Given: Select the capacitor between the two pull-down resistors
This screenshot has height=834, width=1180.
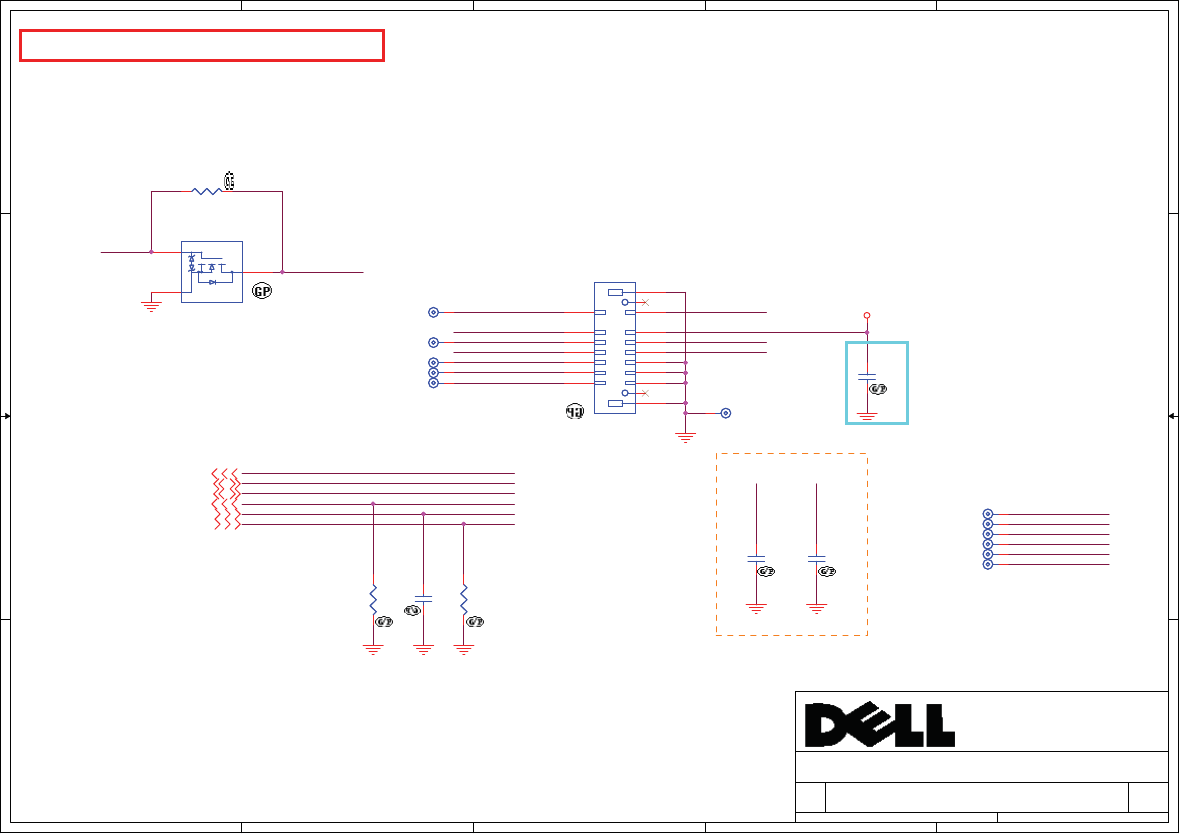Looking at the screenshot, I should point(424,599).
